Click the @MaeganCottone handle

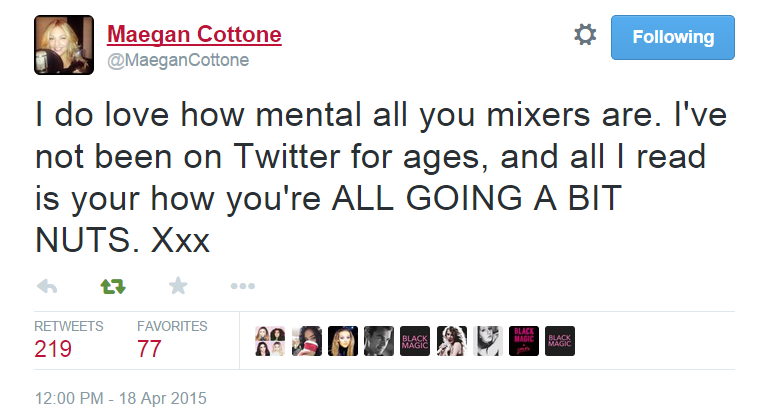coord(177,61)
